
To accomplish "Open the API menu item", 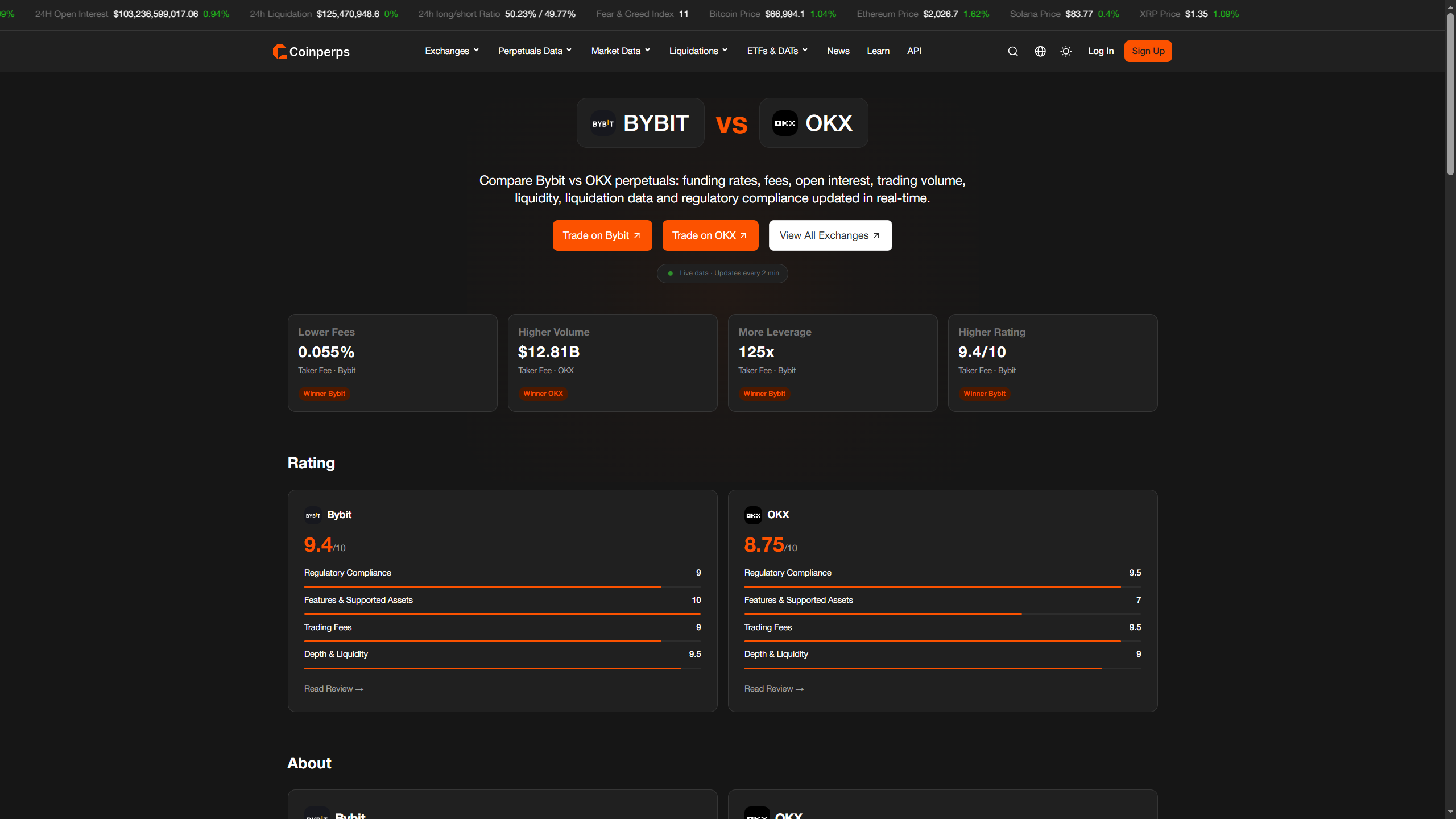I will pyautogui.click(x=915, y=51).
